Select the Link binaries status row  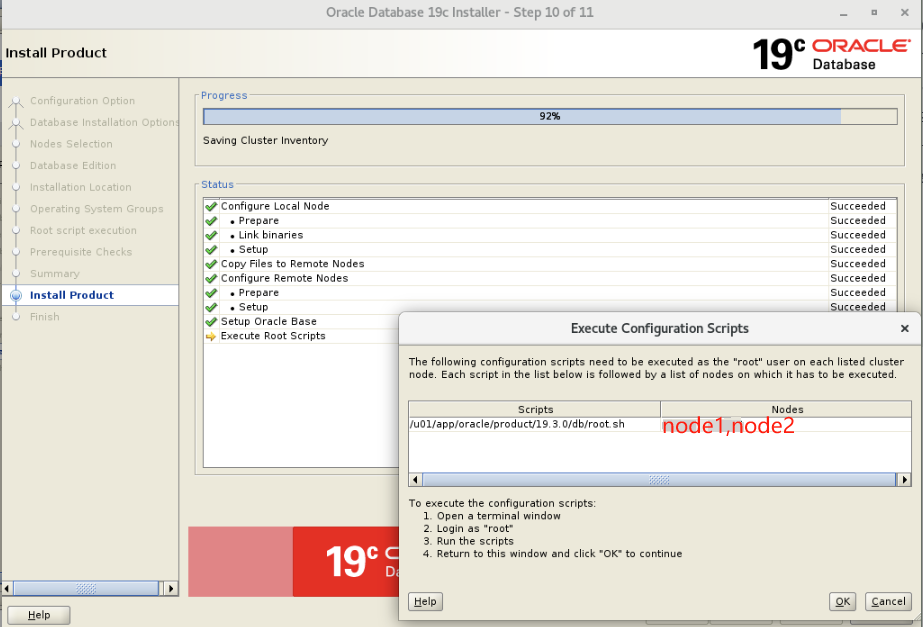550,235
